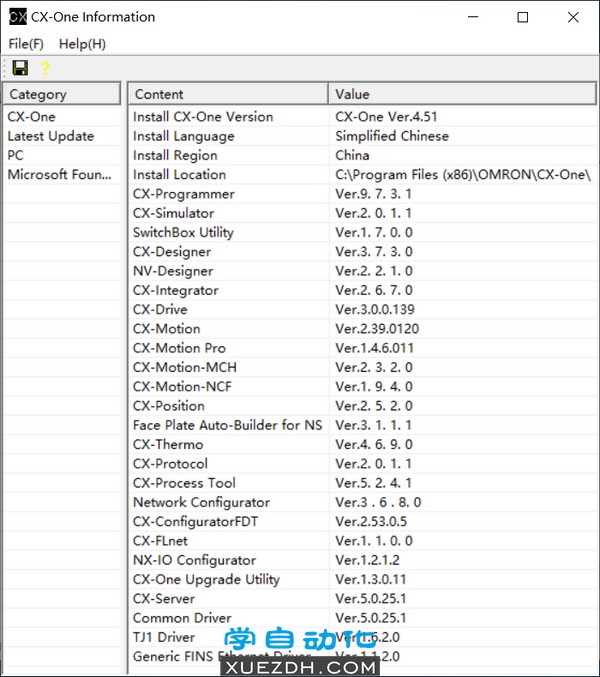Select the CX-One Upgrade Utility row

pyautogui.click(x=363, y=579)
